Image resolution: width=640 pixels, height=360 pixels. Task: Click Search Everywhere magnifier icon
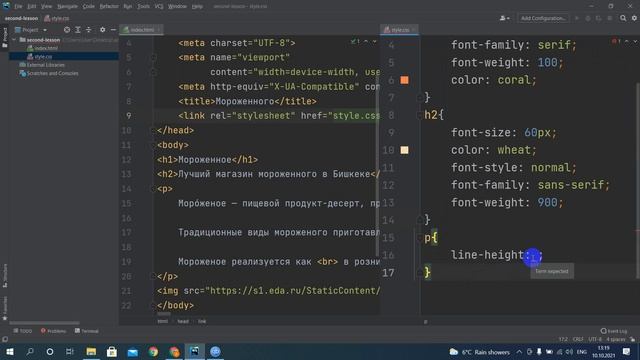pos(623,18)
